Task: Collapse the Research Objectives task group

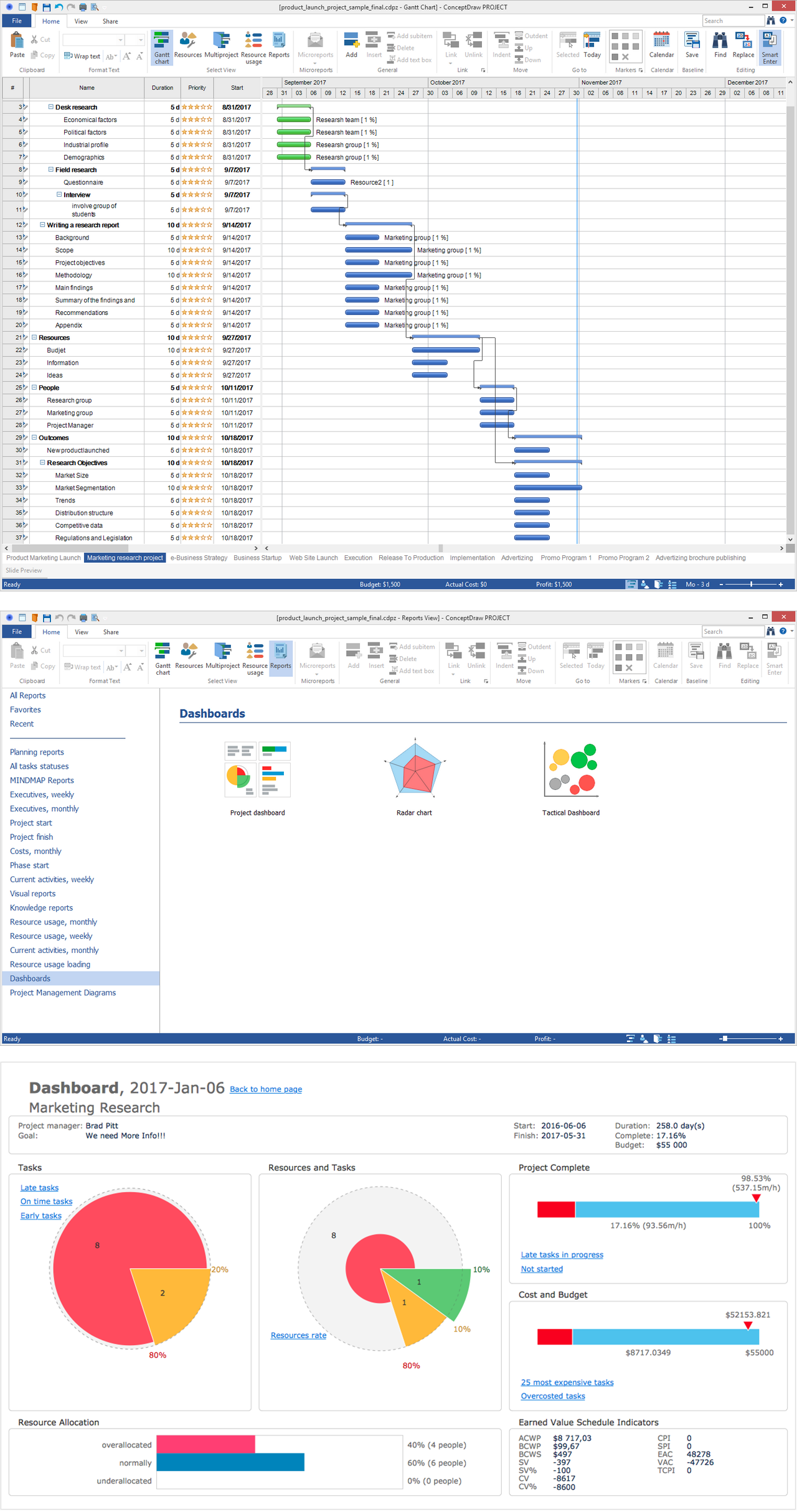Action: (42, 463)
